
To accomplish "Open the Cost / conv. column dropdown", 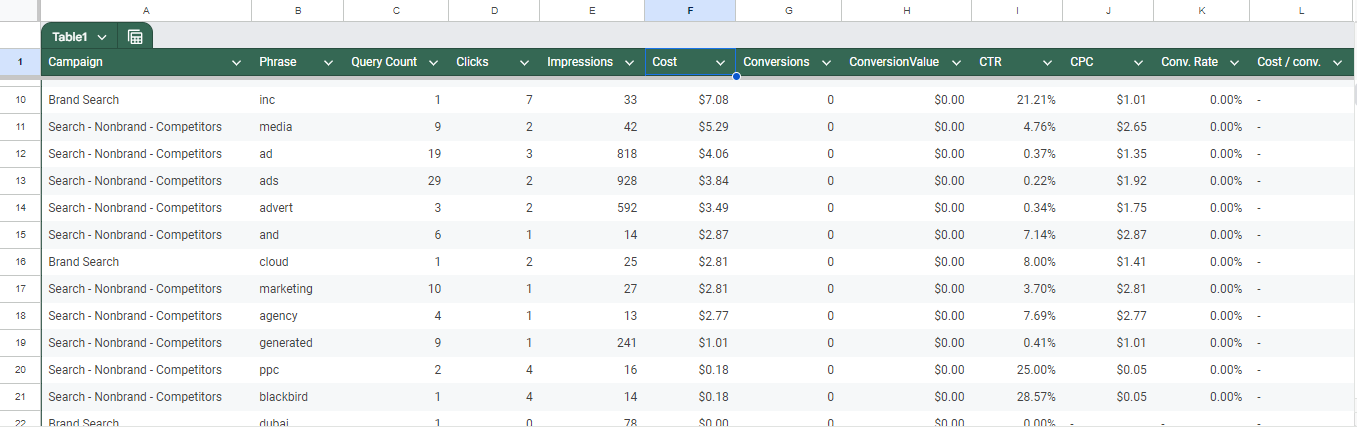I will coord(1338,62).
